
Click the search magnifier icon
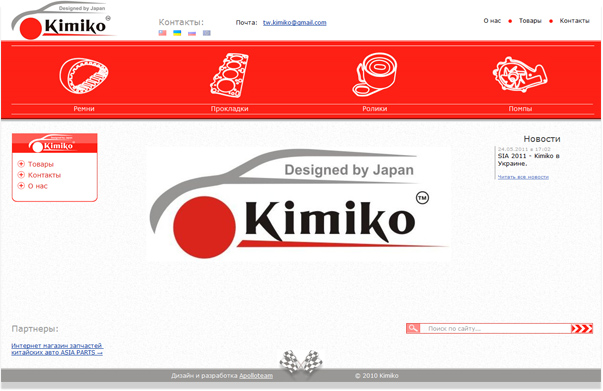pos(413,328)
